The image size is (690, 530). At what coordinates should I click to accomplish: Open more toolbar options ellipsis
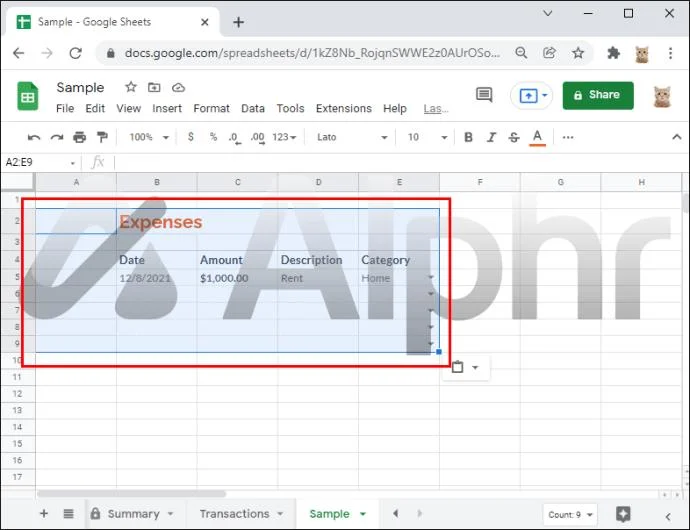(x=568, y=137)
